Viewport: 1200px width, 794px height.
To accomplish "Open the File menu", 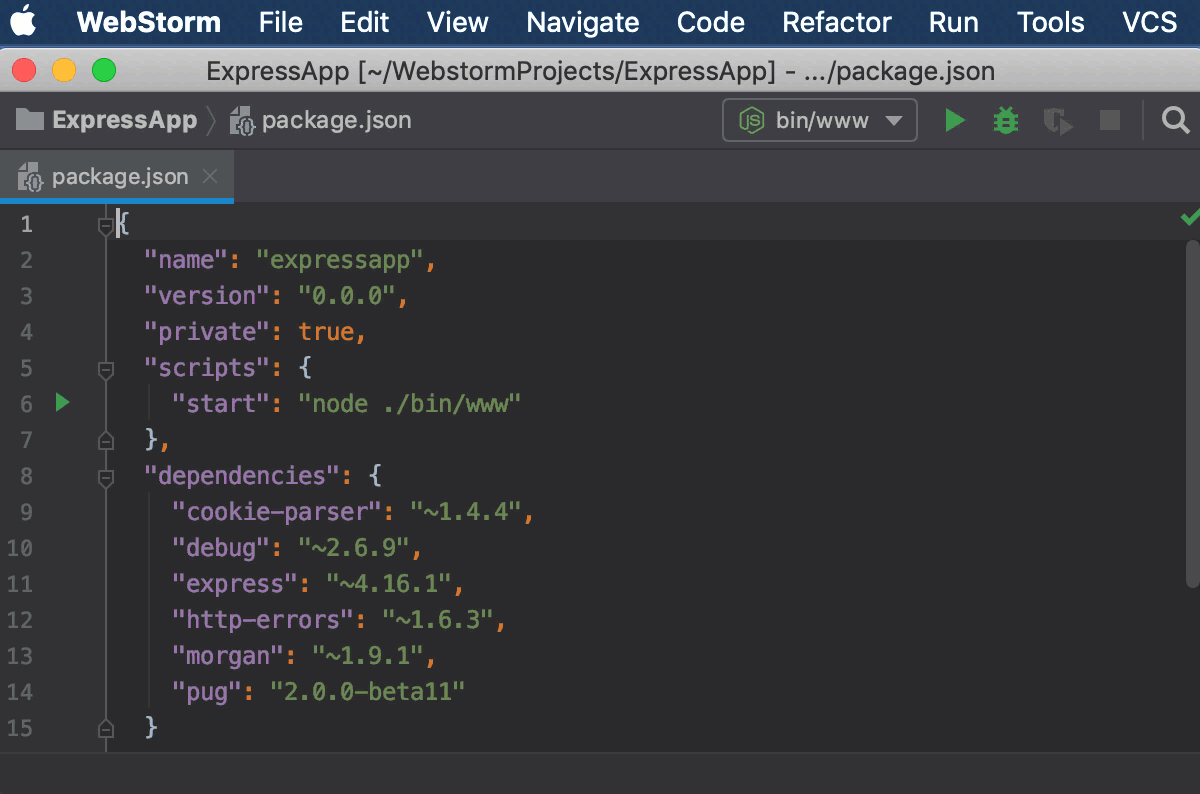I will [281, 22].
